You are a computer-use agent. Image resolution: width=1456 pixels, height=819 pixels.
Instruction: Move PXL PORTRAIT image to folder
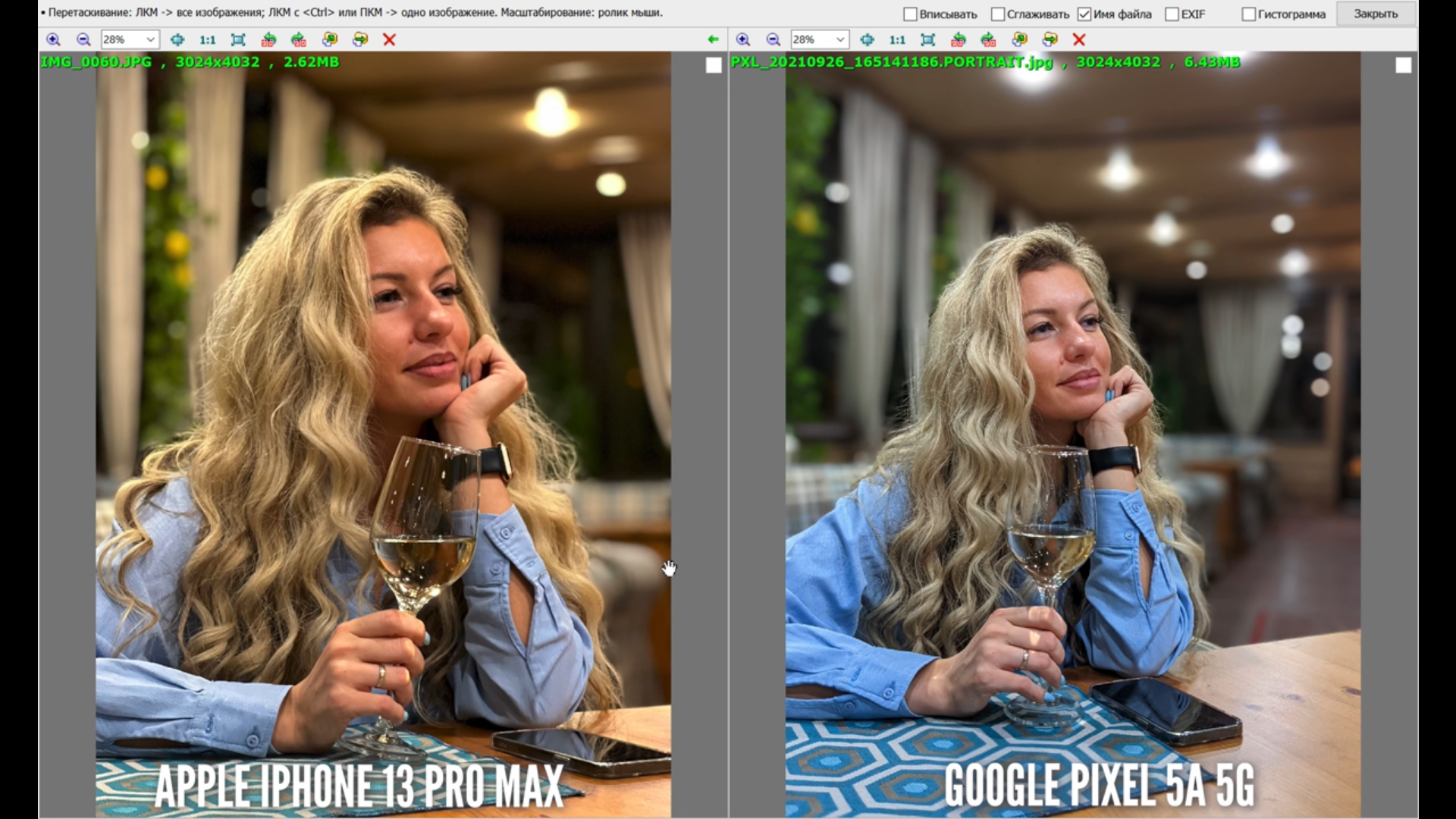(1050, 39)
